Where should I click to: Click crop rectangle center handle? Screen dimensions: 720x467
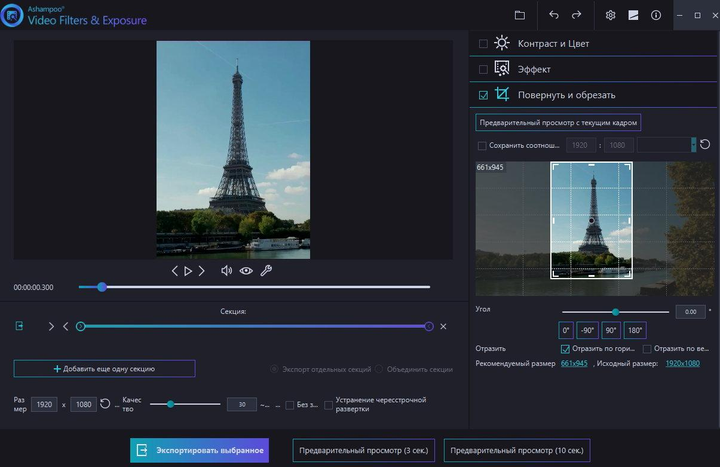point(591,221)
